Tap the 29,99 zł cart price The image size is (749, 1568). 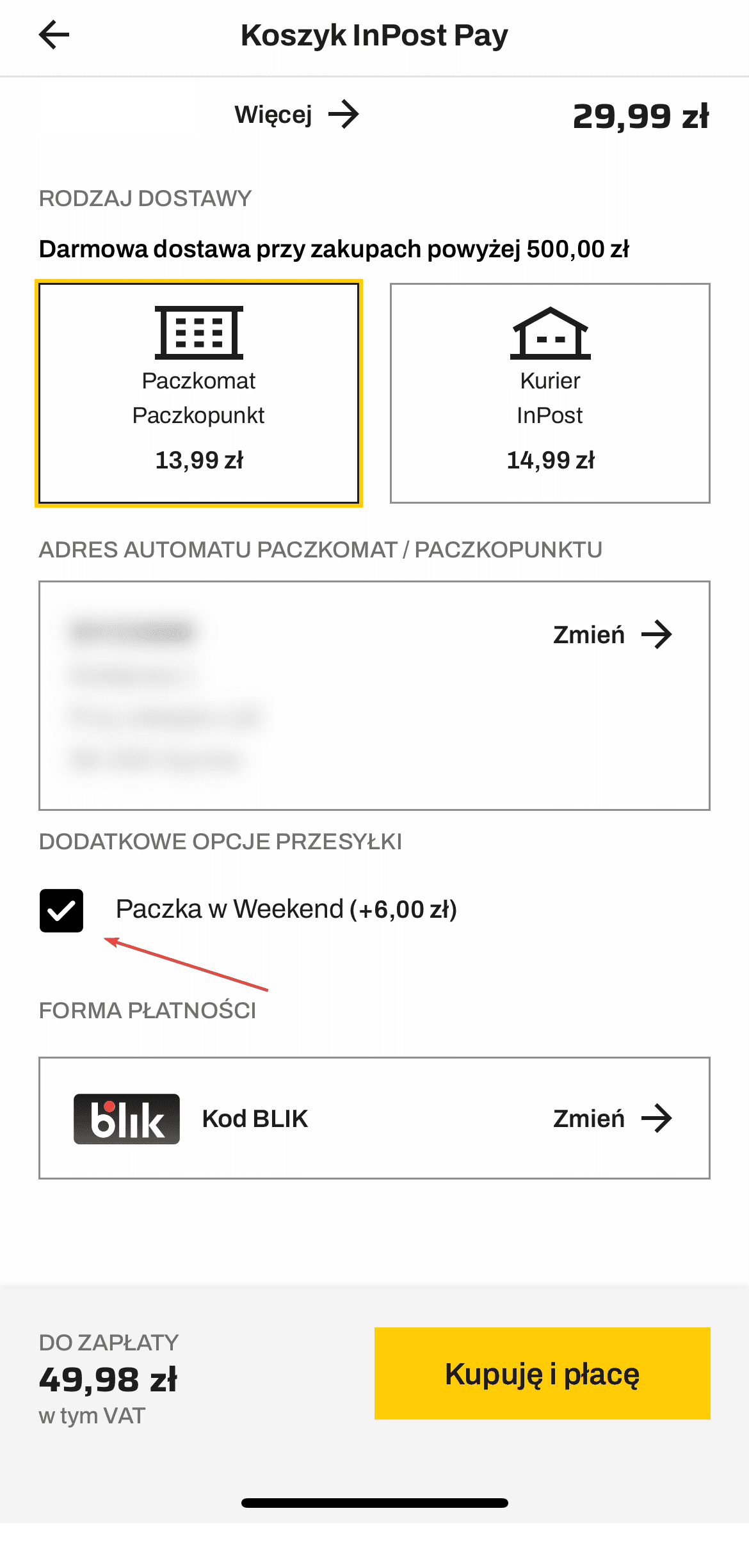[x=640, y=116]
